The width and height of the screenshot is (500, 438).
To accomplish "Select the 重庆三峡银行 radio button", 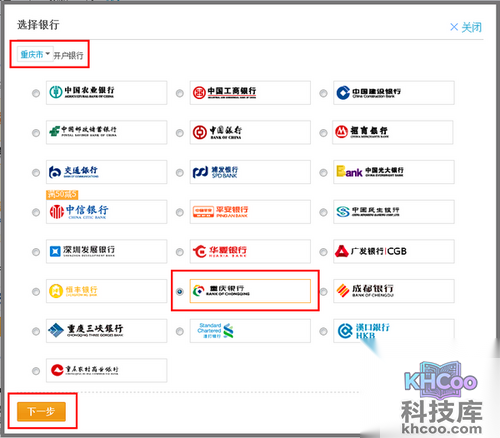I will coord(36,331).
